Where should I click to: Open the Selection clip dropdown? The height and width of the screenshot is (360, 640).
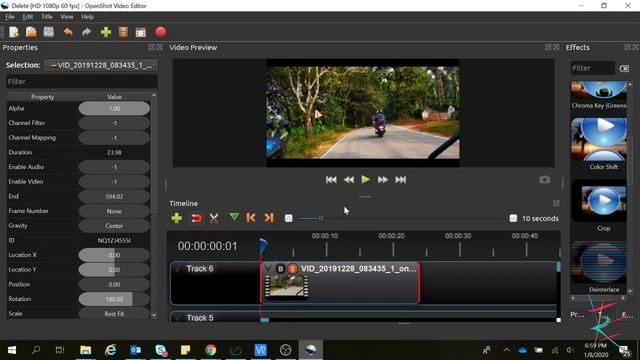tap(101, 65)
